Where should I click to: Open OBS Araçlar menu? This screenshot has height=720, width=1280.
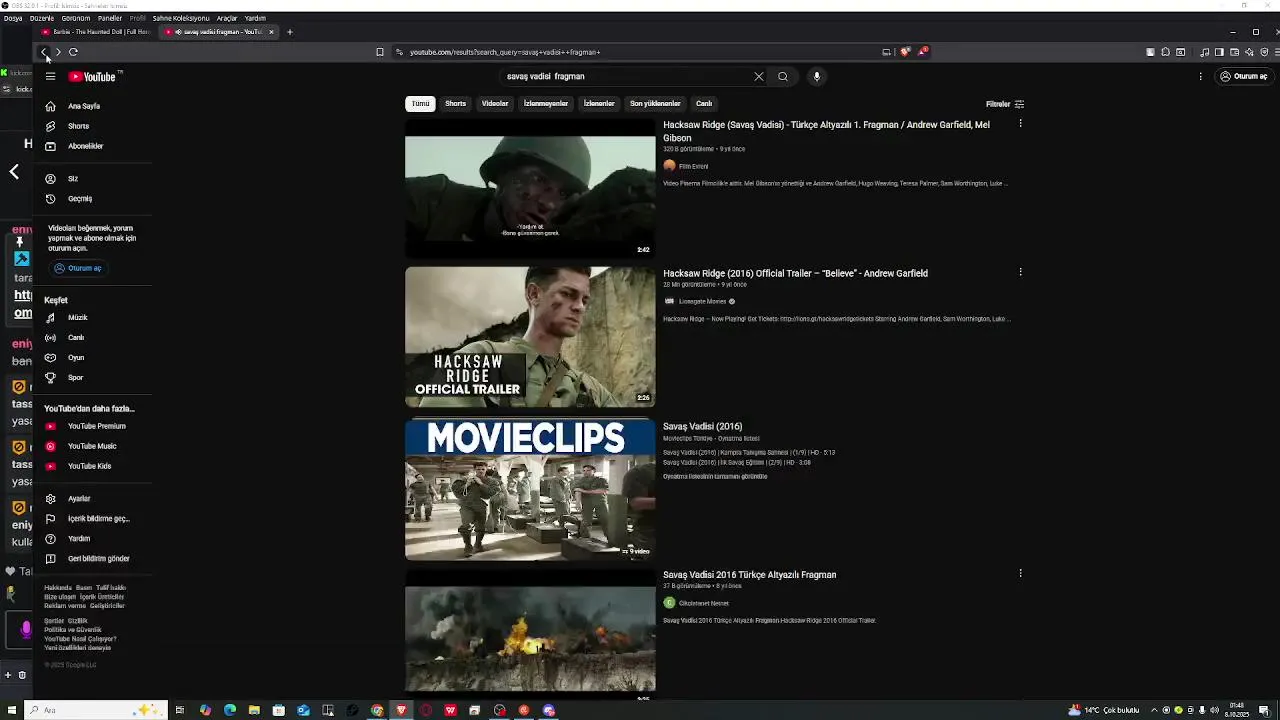227,18
